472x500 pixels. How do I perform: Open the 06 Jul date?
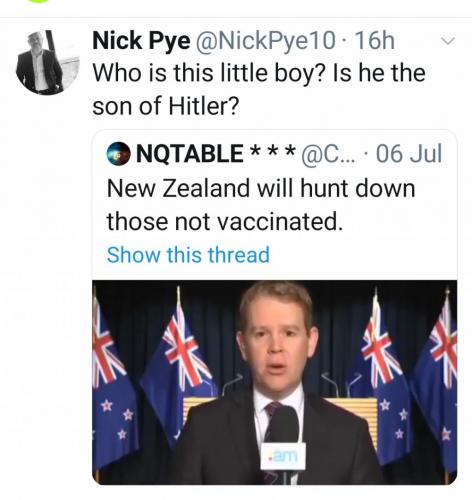[409, 154]
